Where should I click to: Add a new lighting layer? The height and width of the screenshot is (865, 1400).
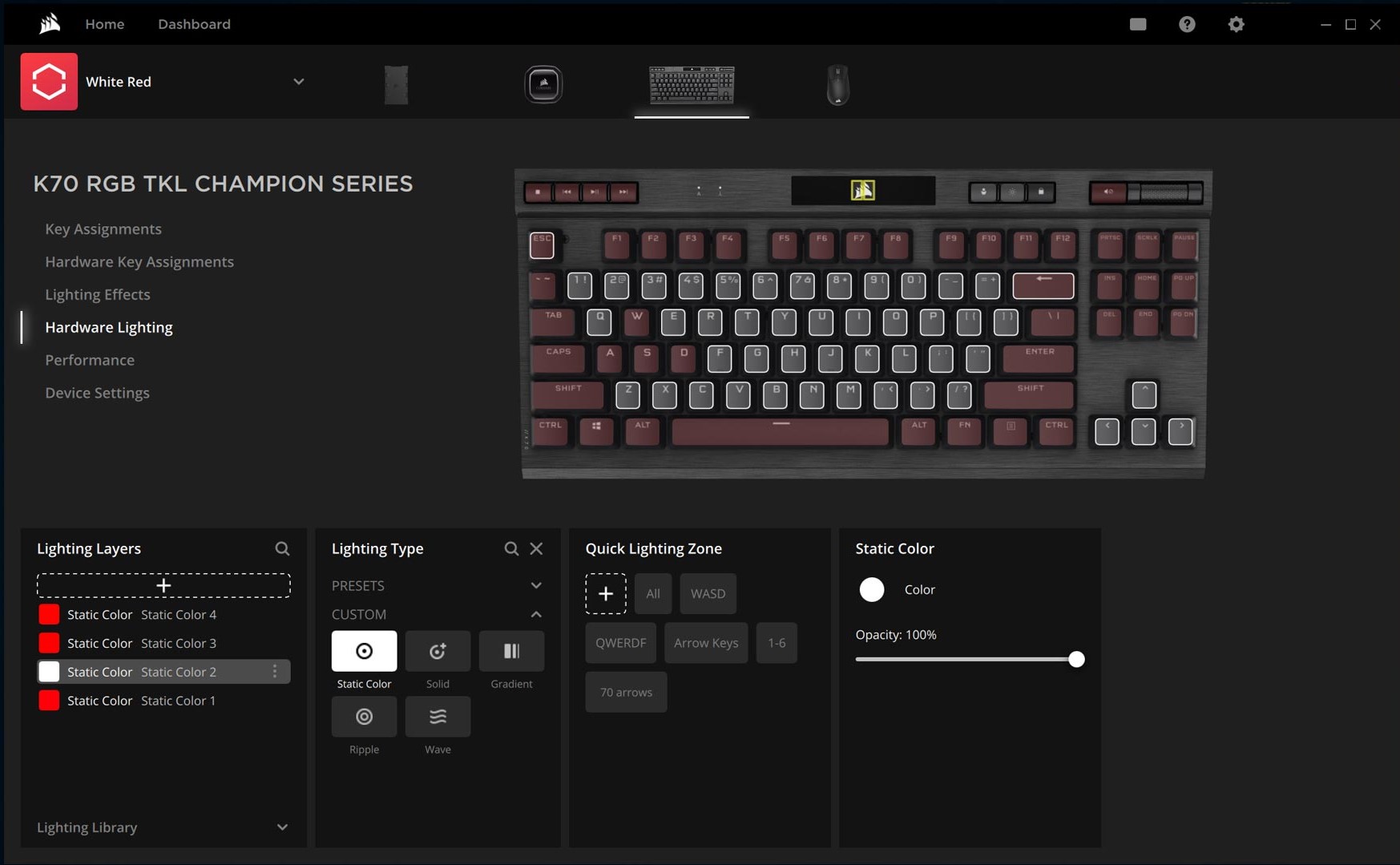(x=163, y=586)
